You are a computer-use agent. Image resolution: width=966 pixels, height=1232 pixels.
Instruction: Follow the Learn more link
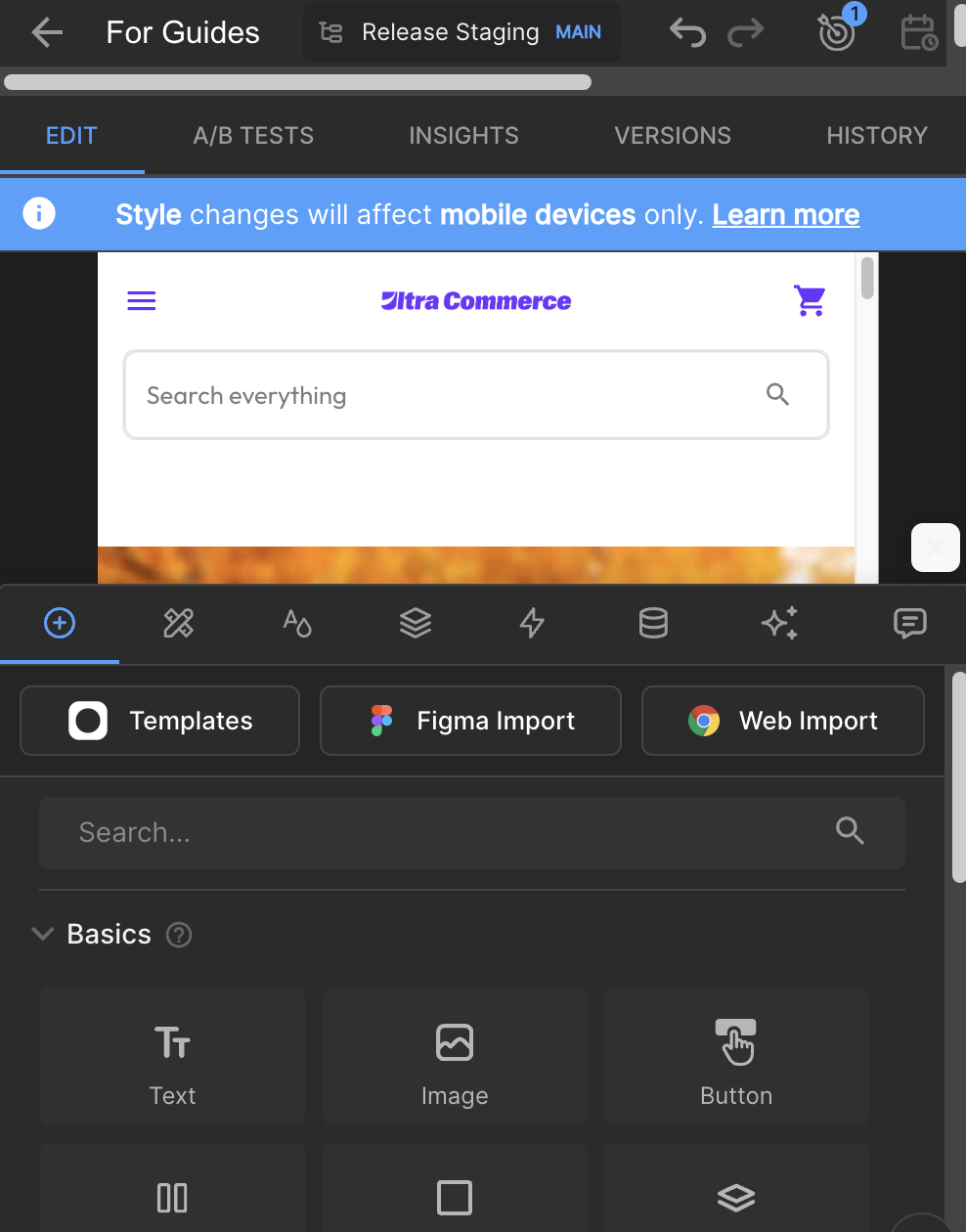tap(786, 215)
